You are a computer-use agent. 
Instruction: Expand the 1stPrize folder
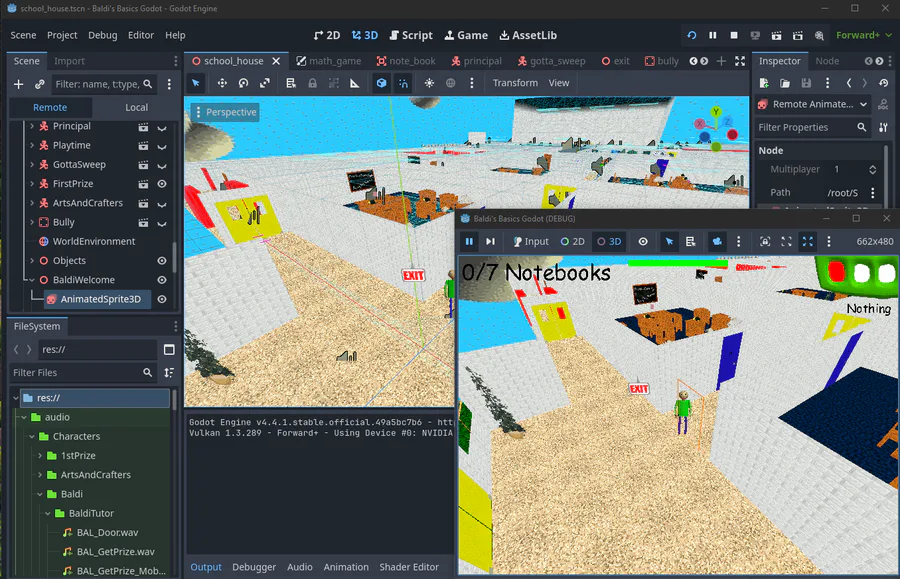pyautogui.click(x=40, y=456)
